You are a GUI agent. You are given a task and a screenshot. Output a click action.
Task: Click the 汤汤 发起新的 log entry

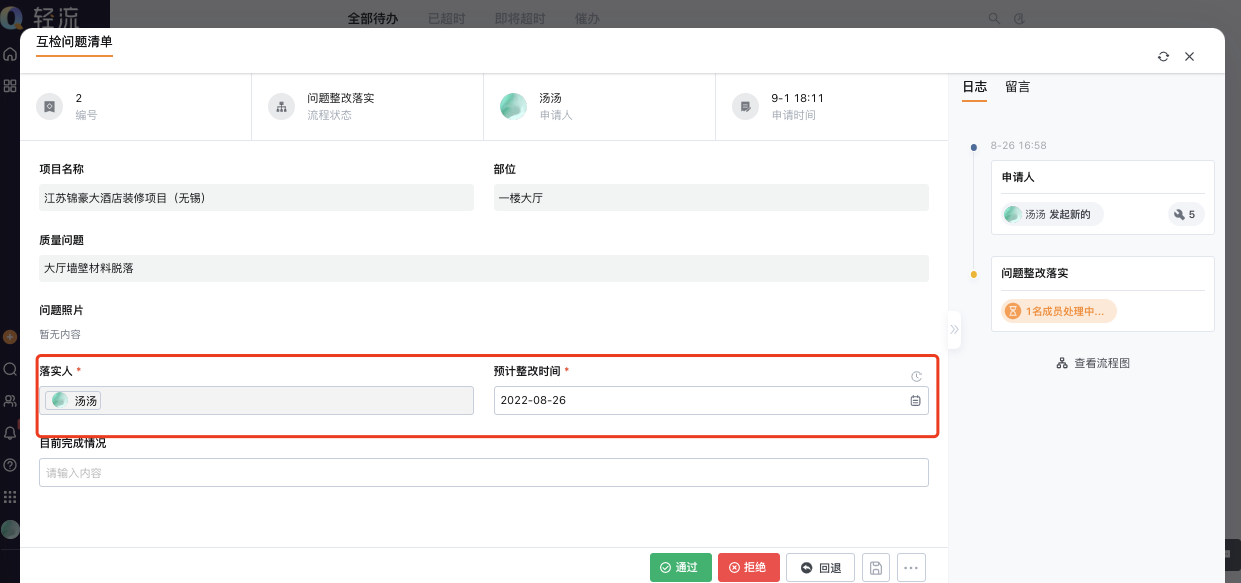pos(1052,214)
